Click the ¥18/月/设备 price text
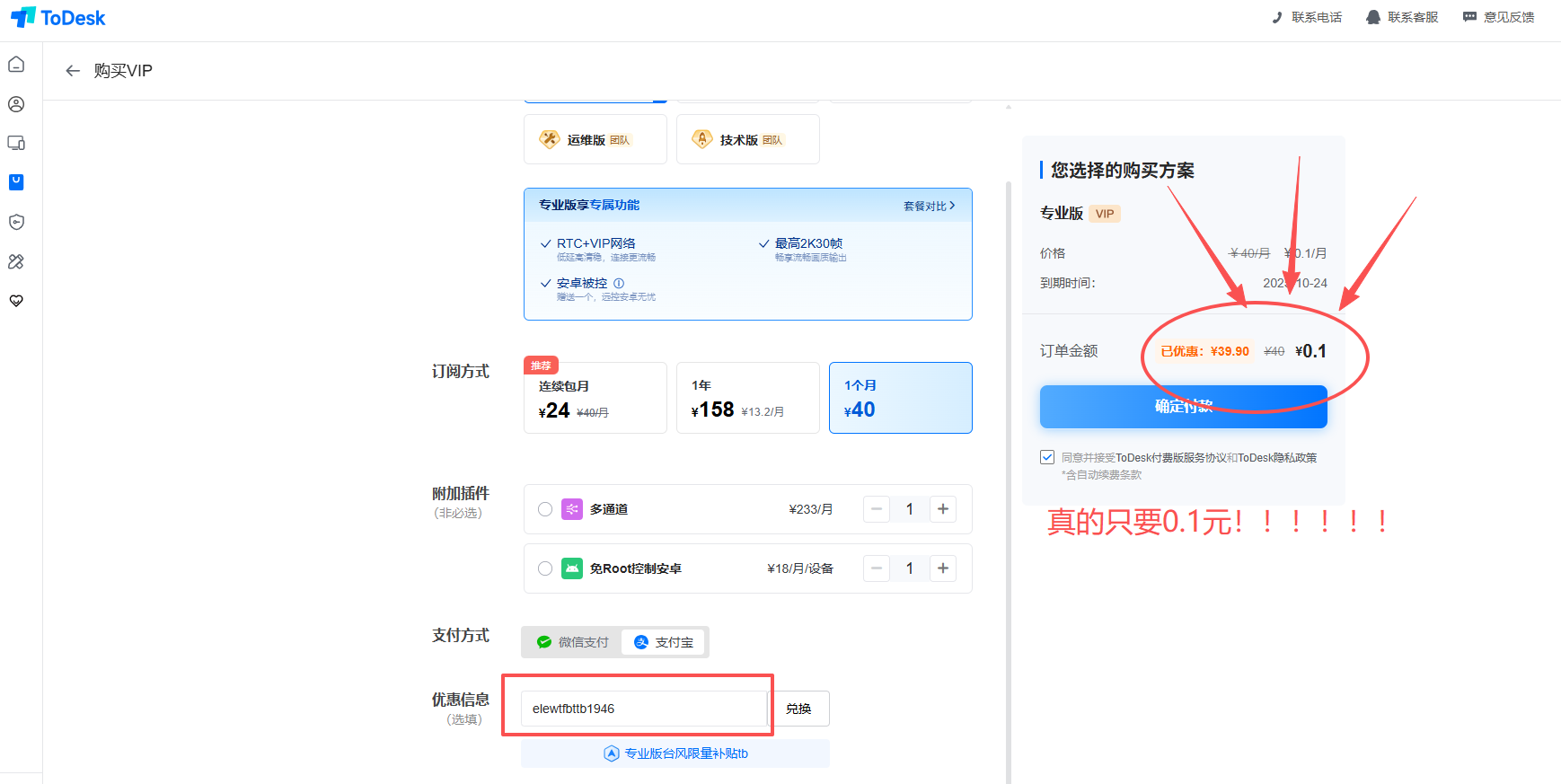The width and height of the screenshot is (1561, 784). click(x=800, y=568)
